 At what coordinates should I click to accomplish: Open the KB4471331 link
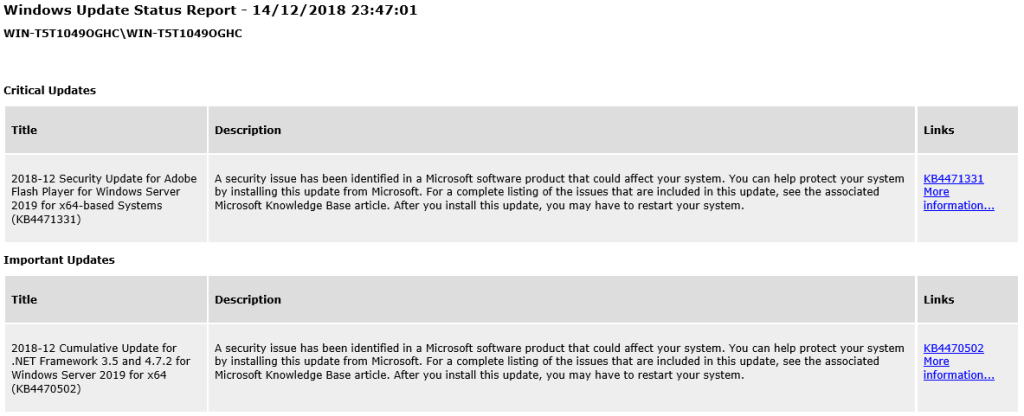953,178
